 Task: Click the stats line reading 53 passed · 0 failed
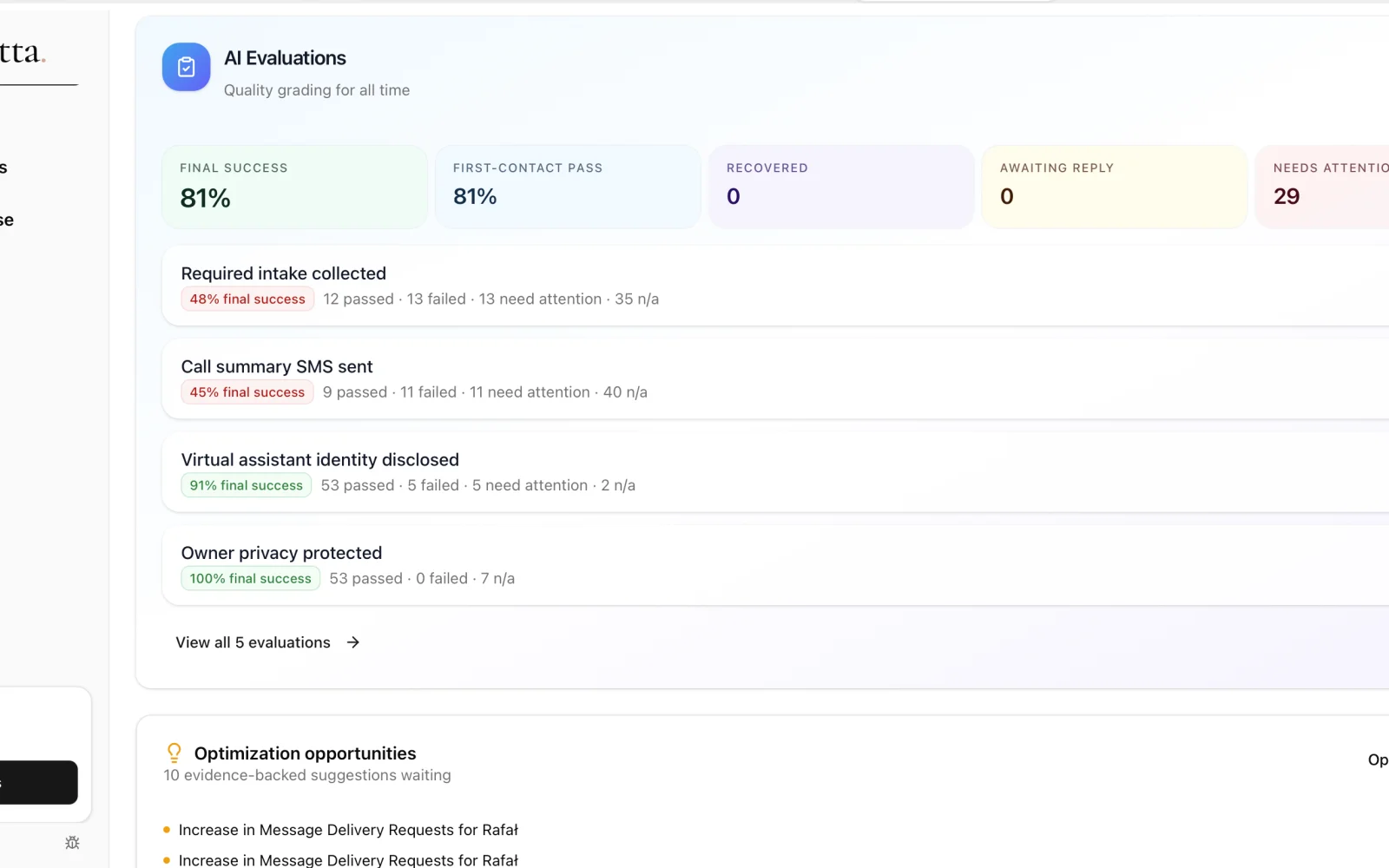point(422,578)
